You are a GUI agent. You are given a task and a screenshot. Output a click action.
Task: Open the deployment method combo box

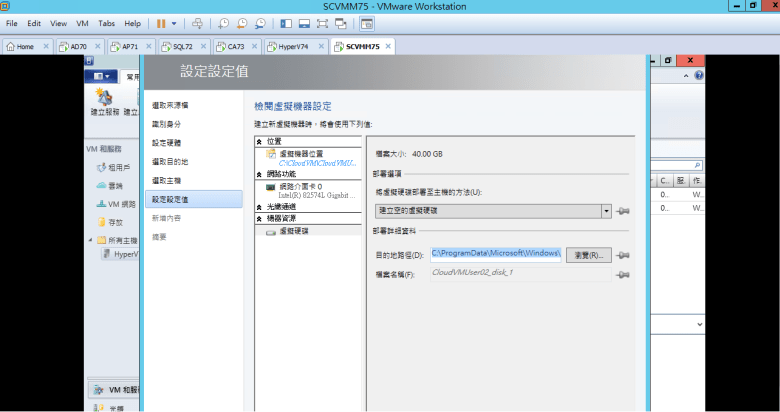point(606,211)
